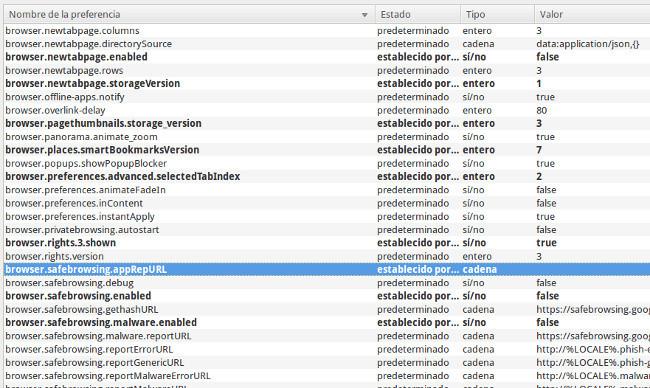Screen dimensions: 650x388
Task: Select browser.privatebrowsing.autostart preference
Action: click(x=327, y=230)
